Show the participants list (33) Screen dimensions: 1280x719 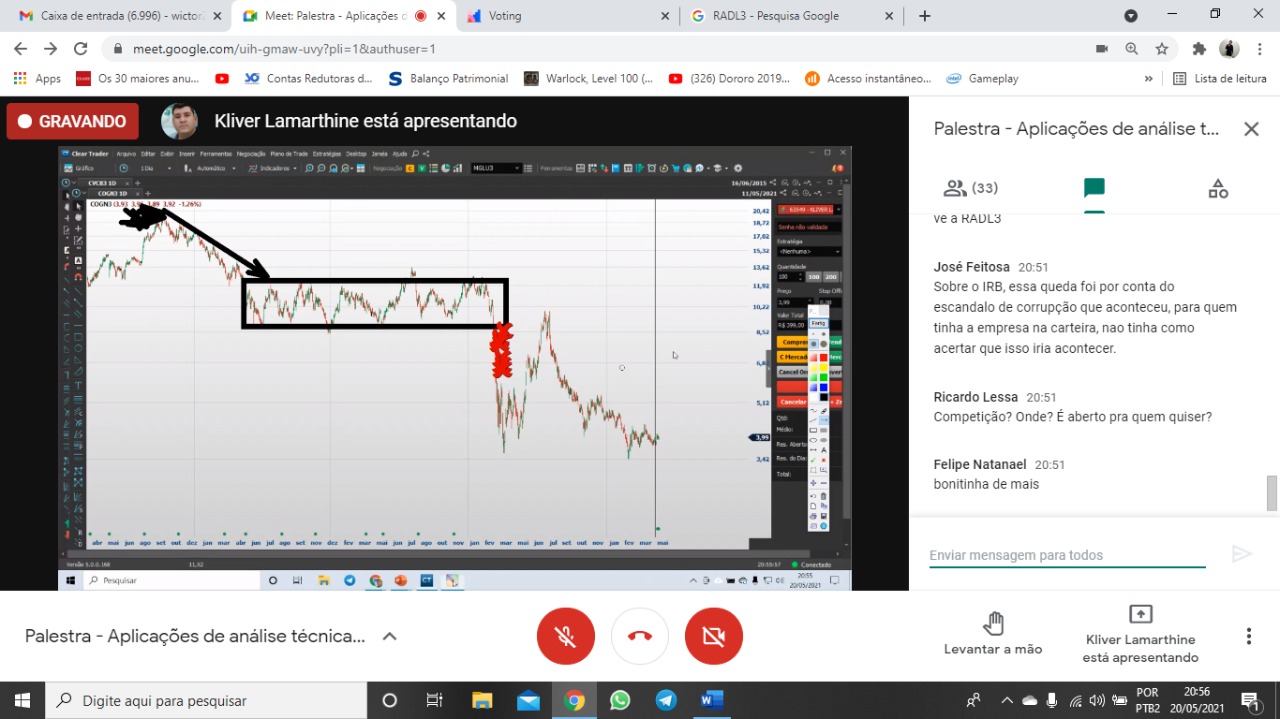970,188
